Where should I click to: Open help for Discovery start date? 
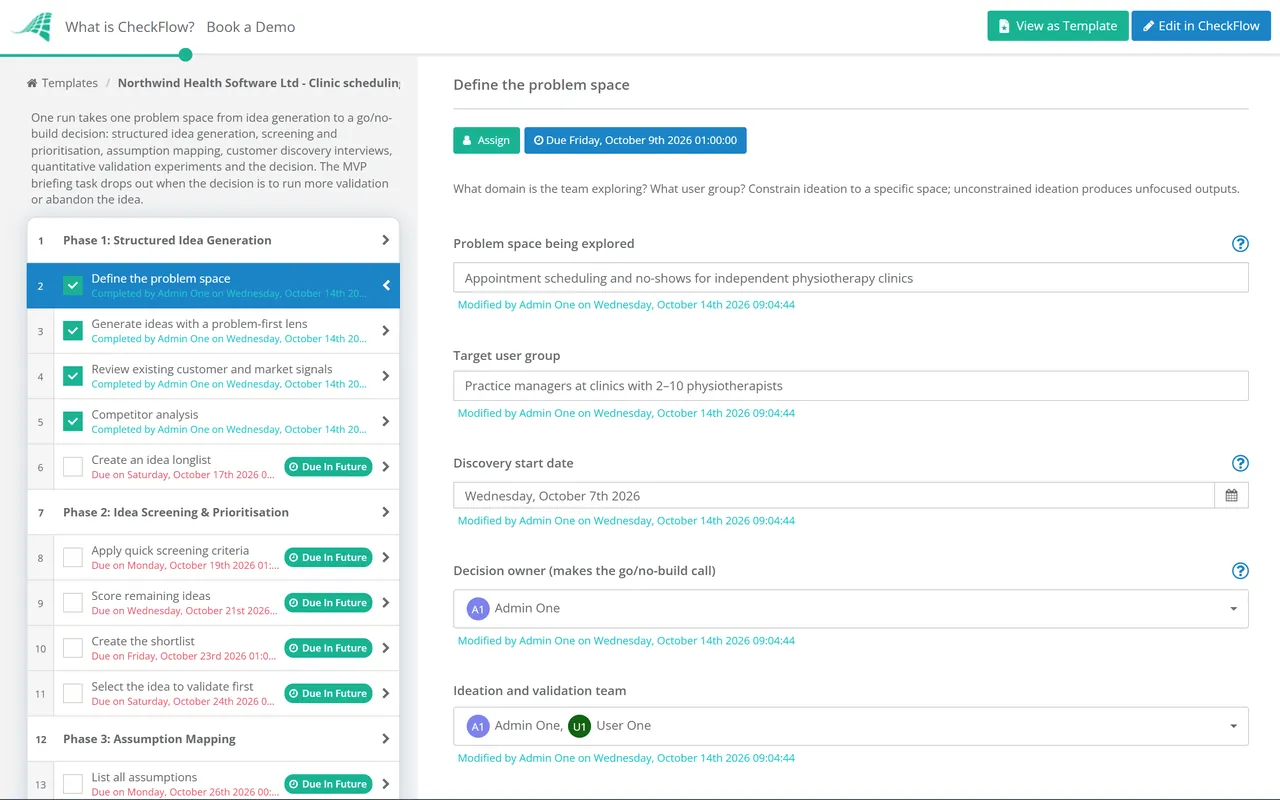pos(1240,463)
